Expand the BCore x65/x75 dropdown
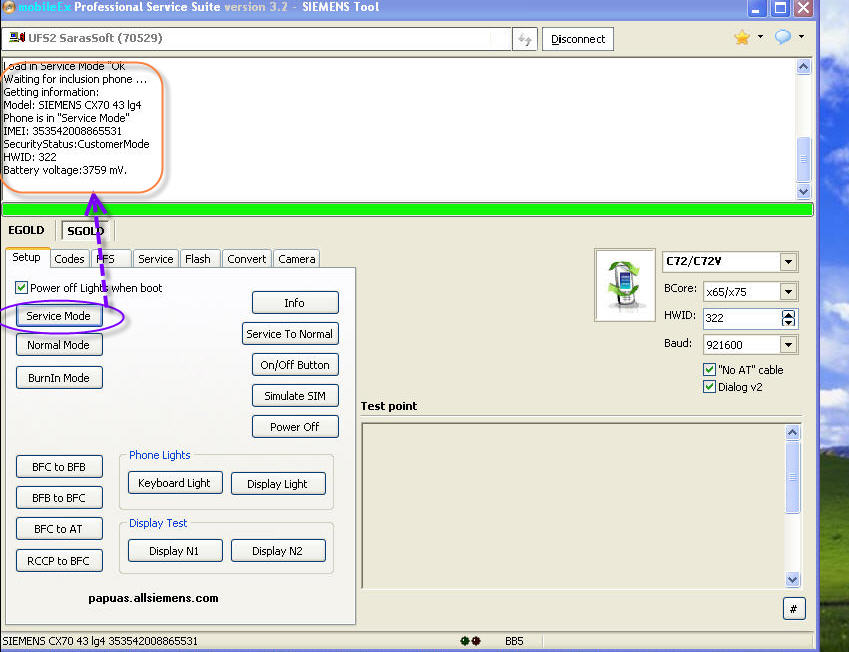Image resolution: width=849 pixels, height=652 pixels. 788,292
